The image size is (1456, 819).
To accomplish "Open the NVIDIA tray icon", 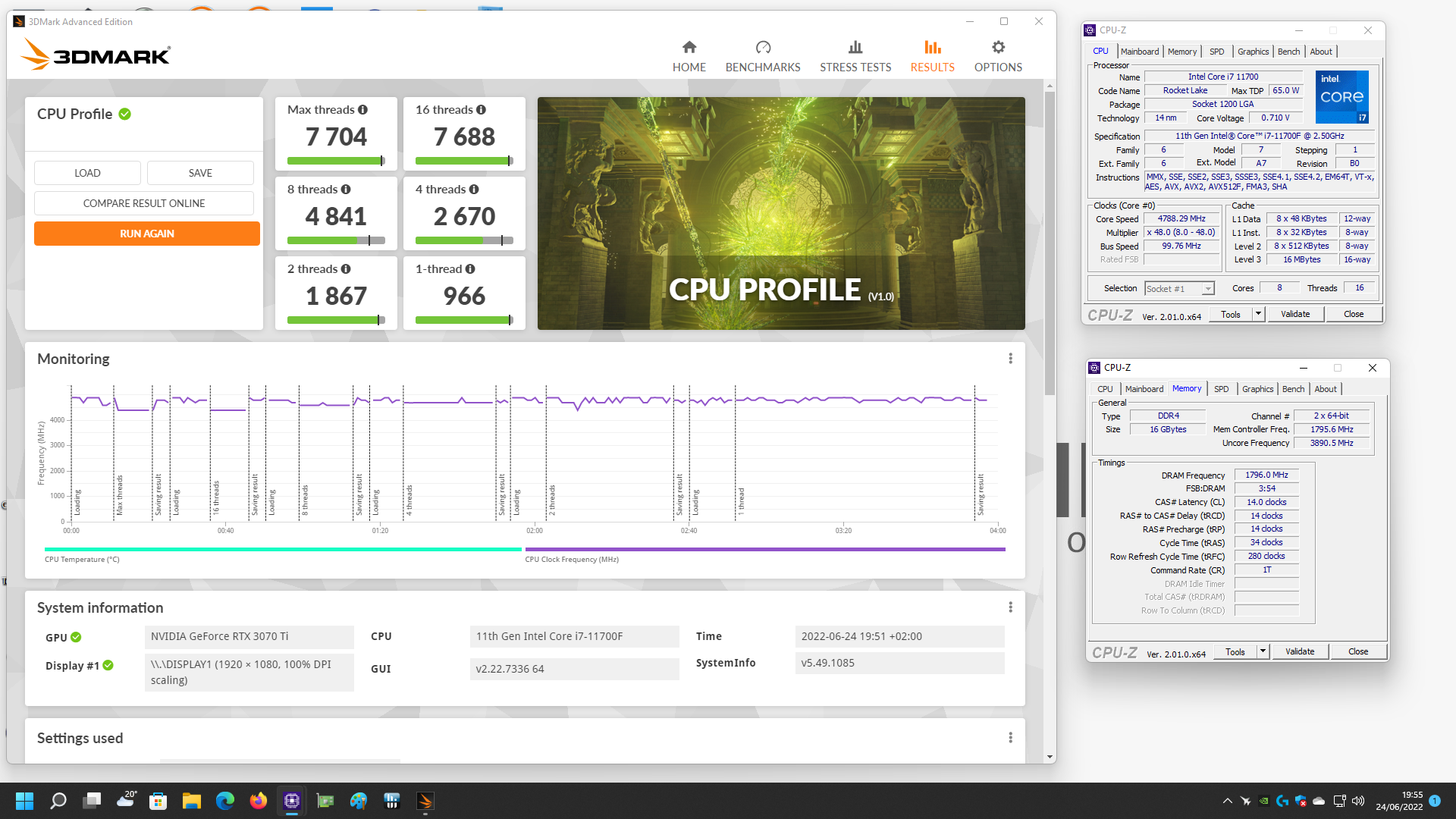I will 1263,801.
